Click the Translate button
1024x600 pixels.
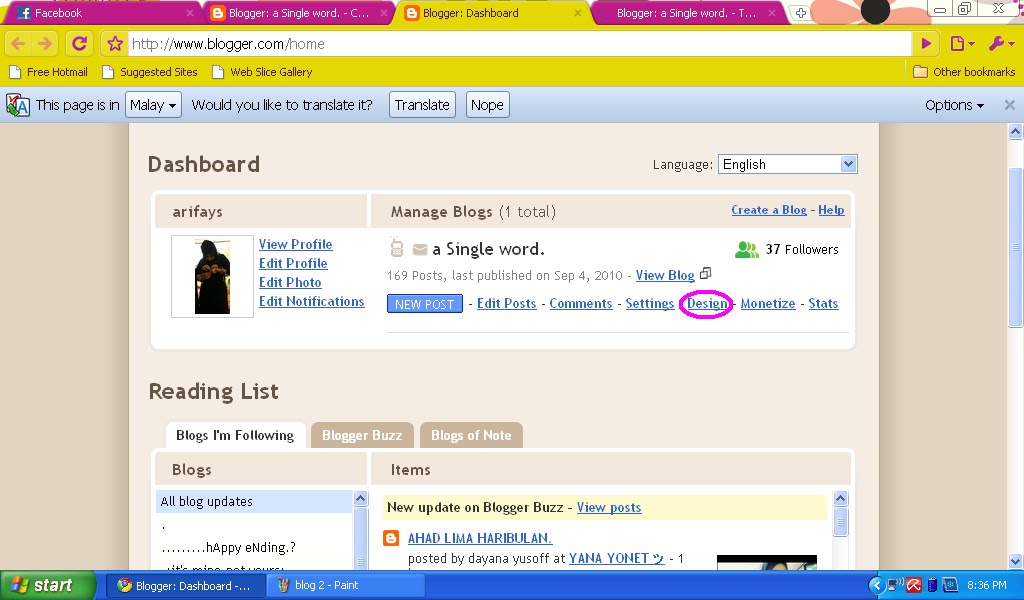tap(422, 105)
